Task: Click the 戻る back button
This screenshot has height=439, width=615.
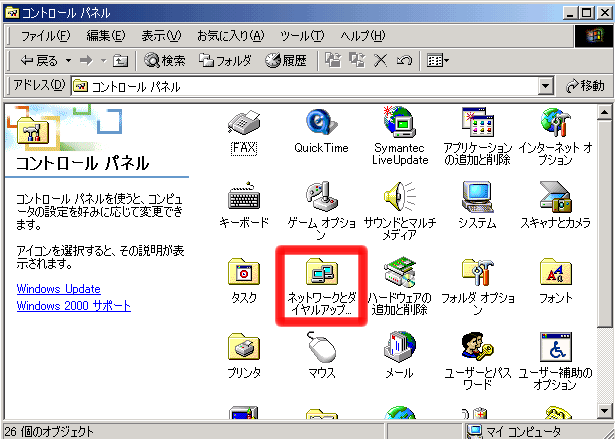Action: coord(38,60)
